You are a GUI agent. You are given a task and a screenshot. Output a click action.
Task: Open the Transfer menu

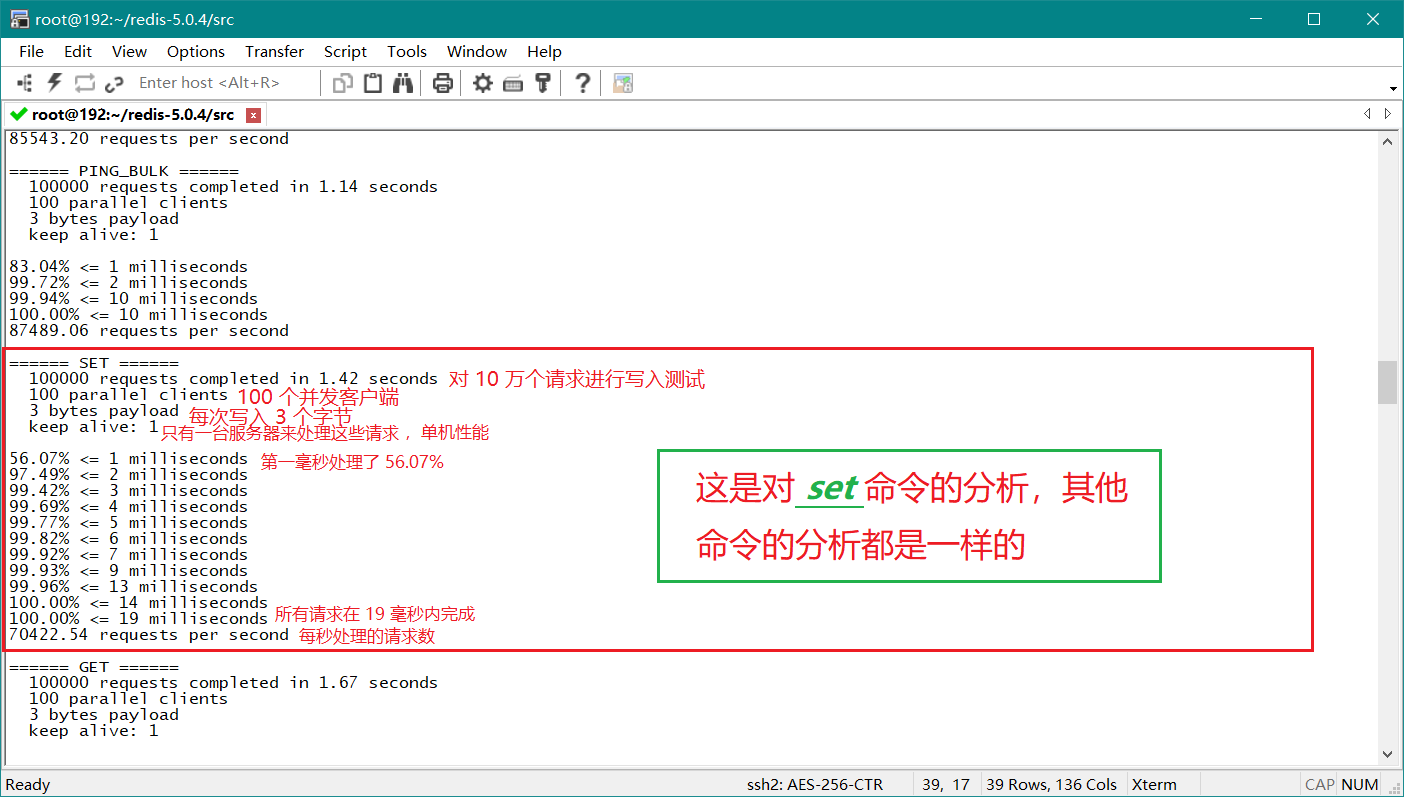(274, 51)
